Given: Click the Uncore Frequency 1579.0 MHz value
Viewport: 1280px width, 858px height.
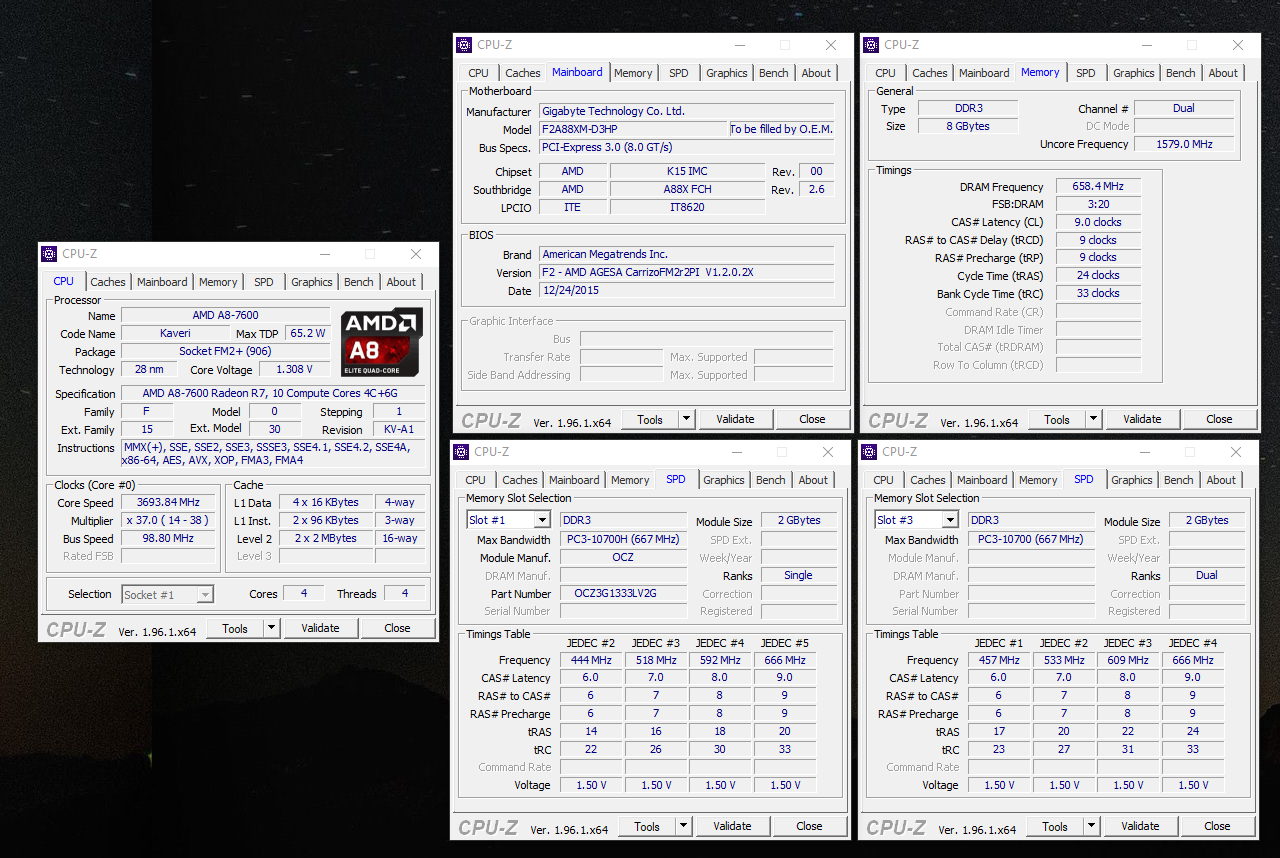Looking at the screenshot, I should click(x=1183, y=144).
